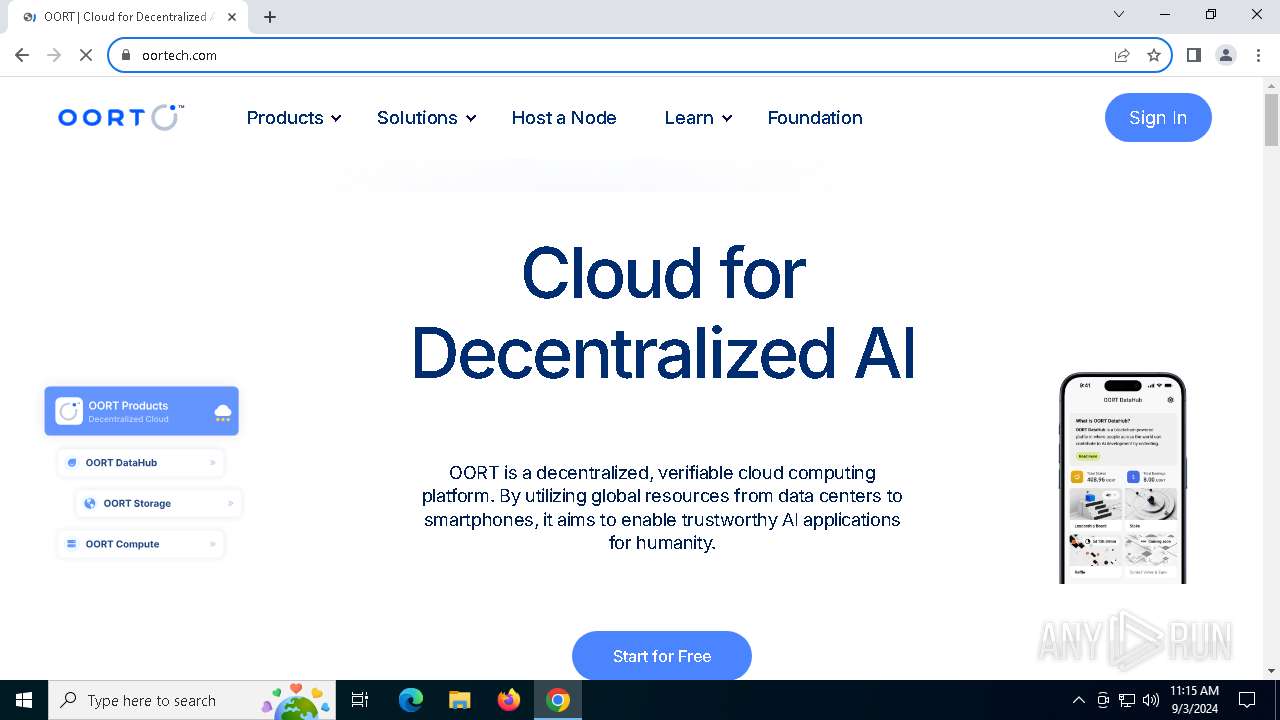Open the Chrome three-dot menu
Viewport: 1280px width, 720px height.
coord(1258,55)
